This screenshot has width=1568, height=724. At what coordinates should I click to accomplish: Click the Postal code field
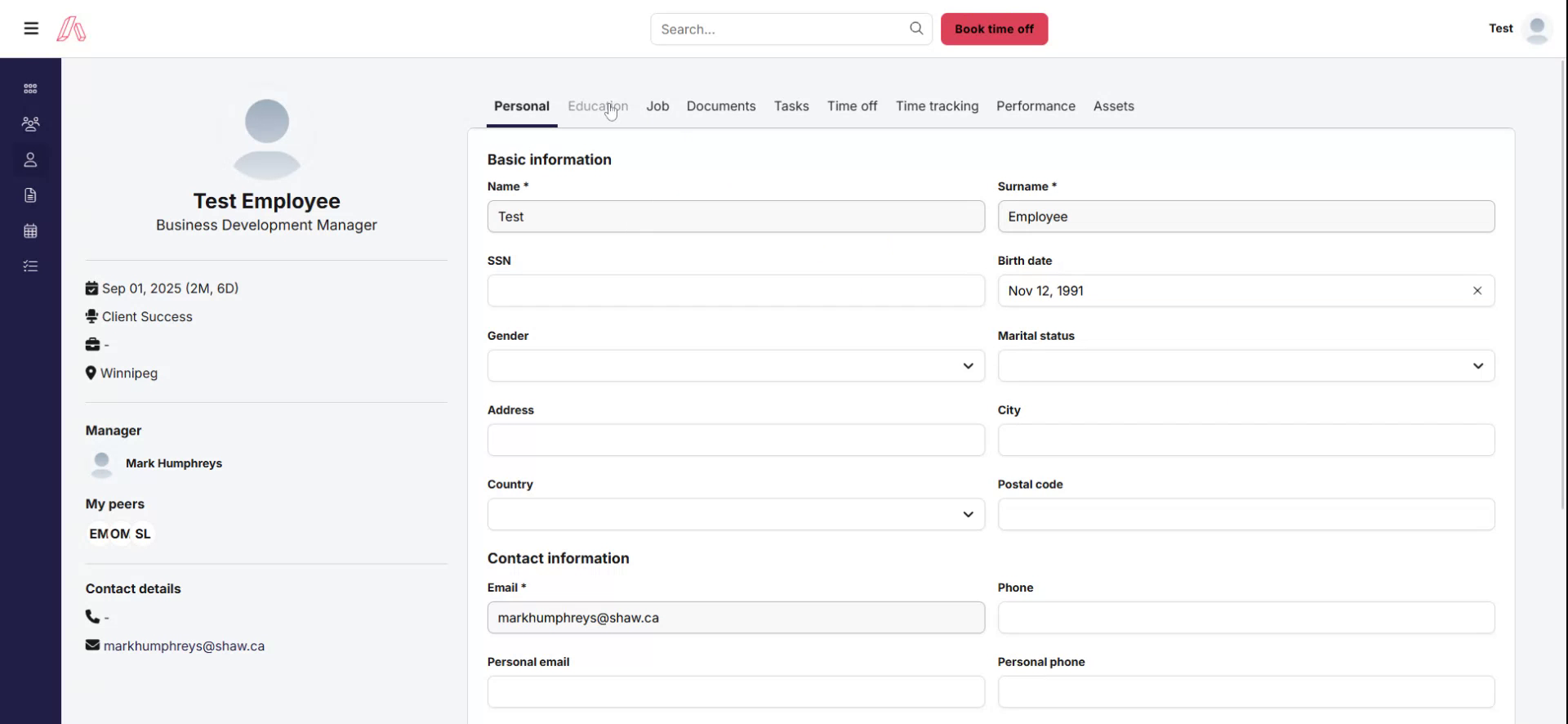1246,514
